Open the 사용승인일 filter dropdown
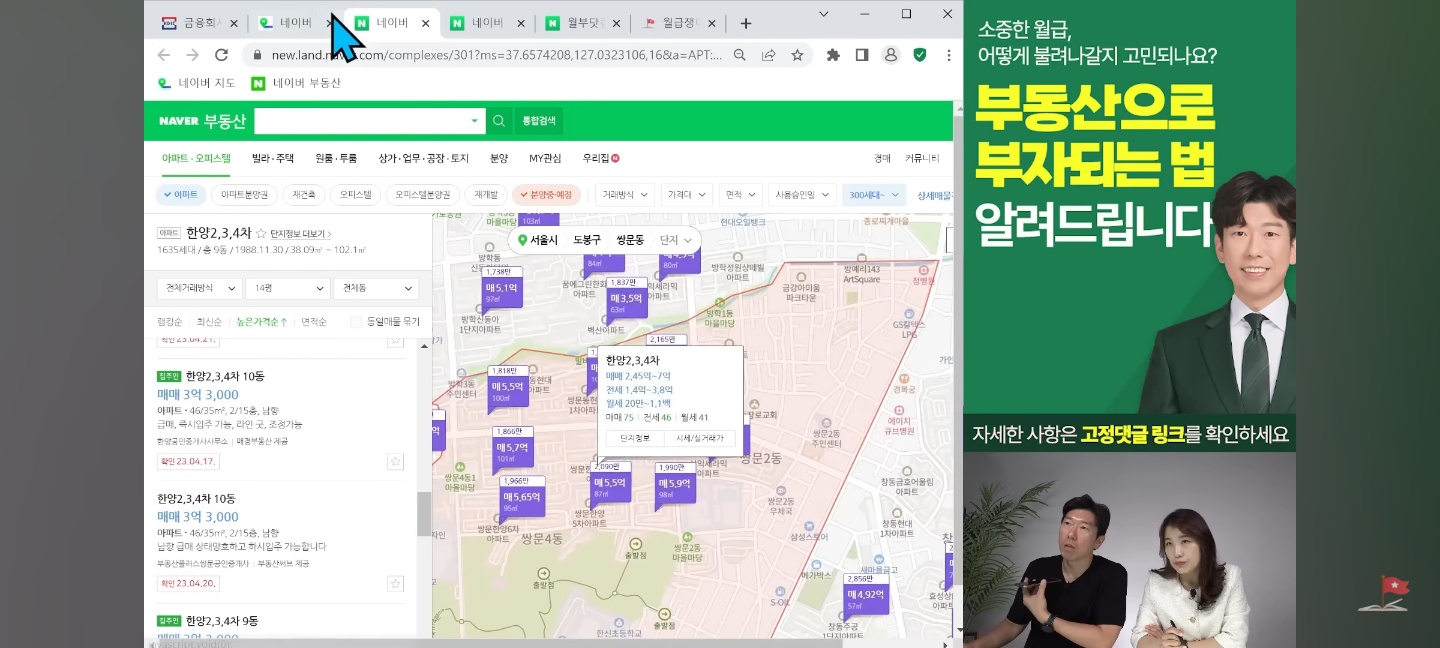 [x=801, y=195]
